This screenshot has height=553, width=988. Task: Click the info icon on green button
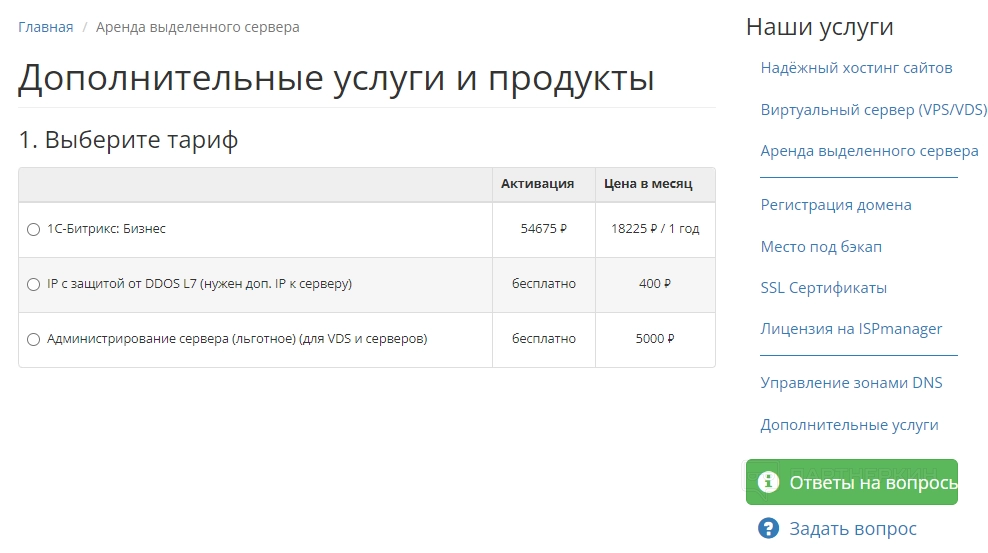[x=768, y=482]
